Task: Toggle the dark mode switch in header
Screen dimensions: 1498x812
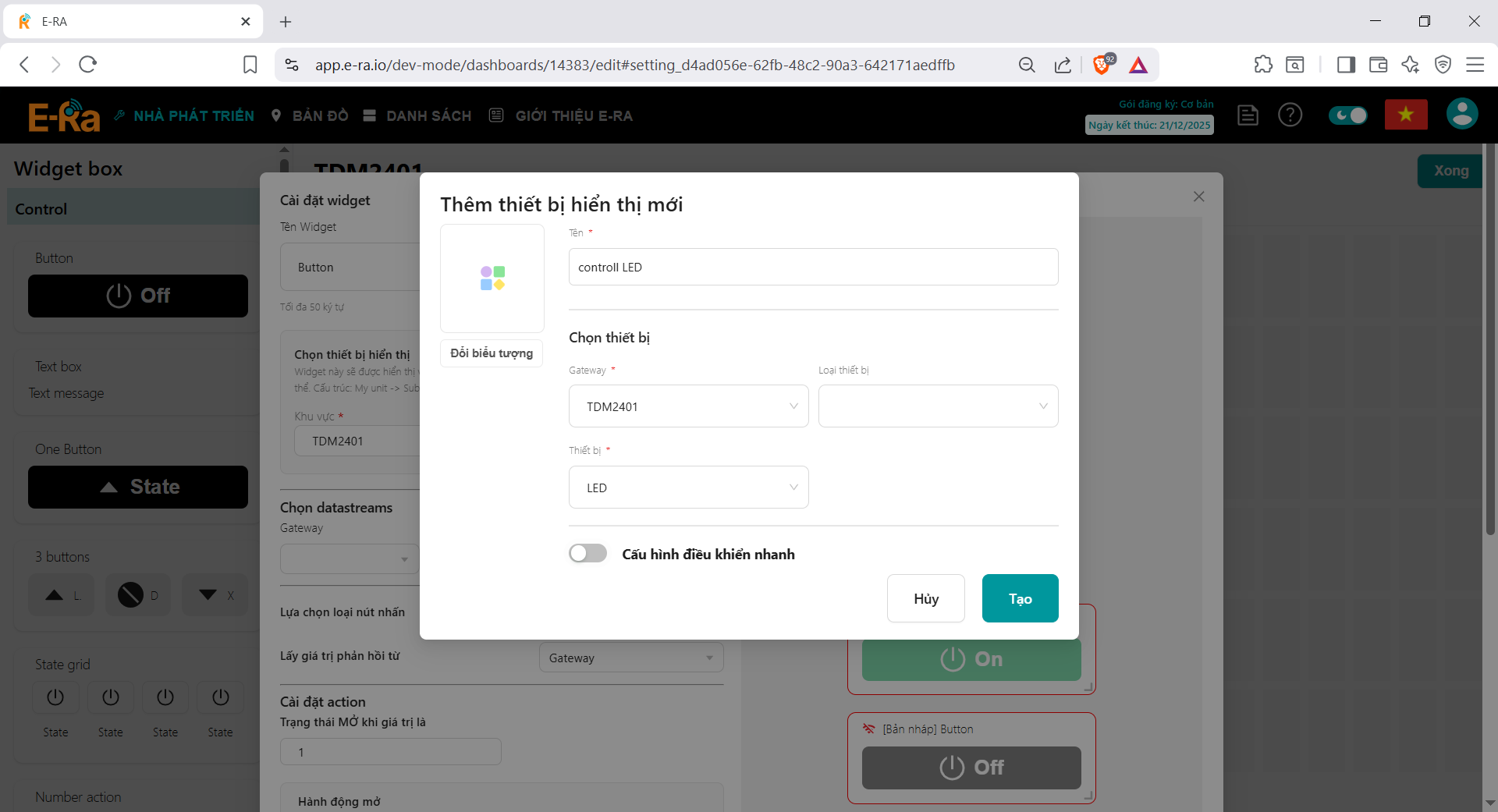Action: click(1347, 115)
